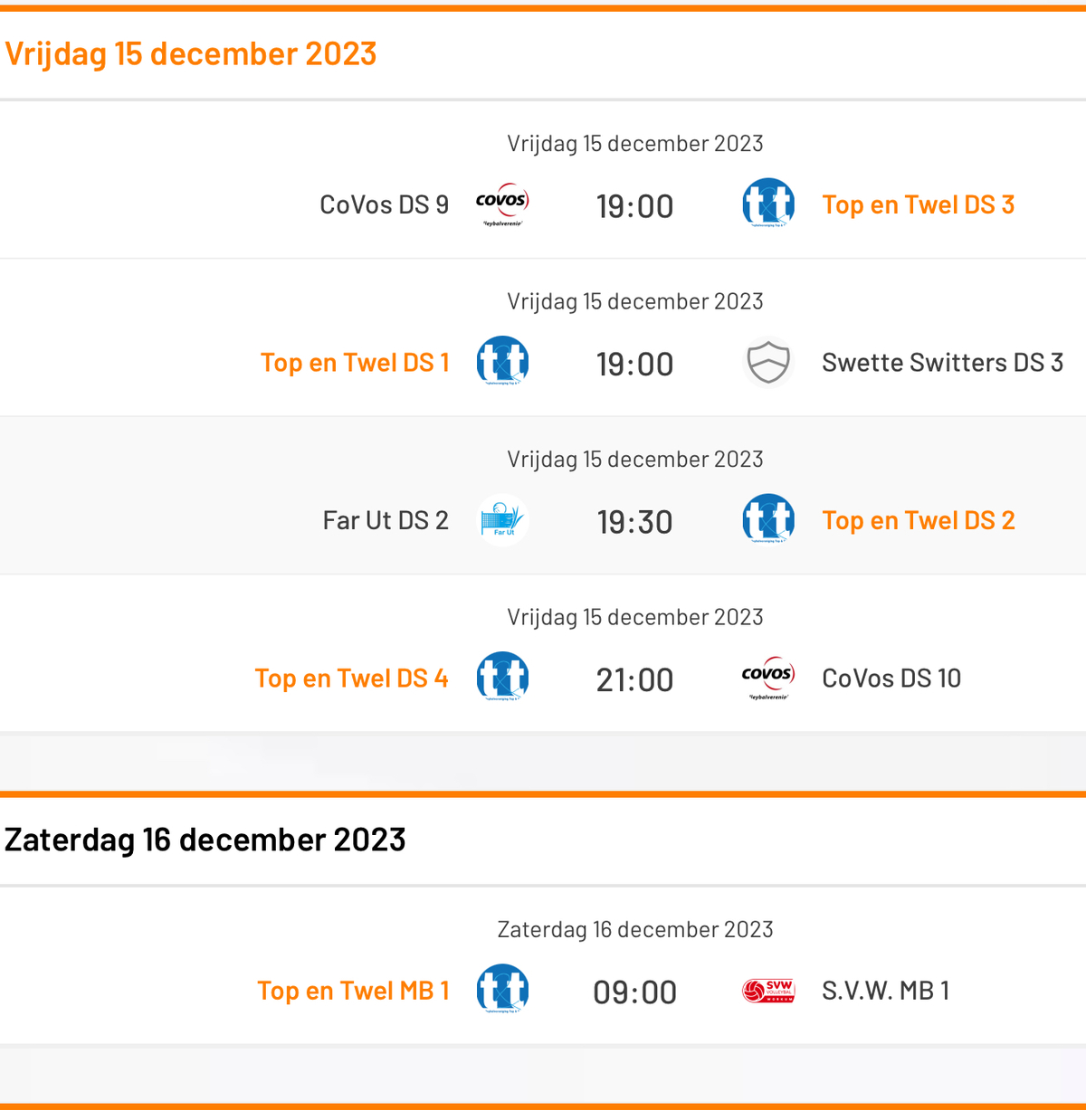
Task: Click Top en Twel logo next to DS 4
Action: [502, 678]
